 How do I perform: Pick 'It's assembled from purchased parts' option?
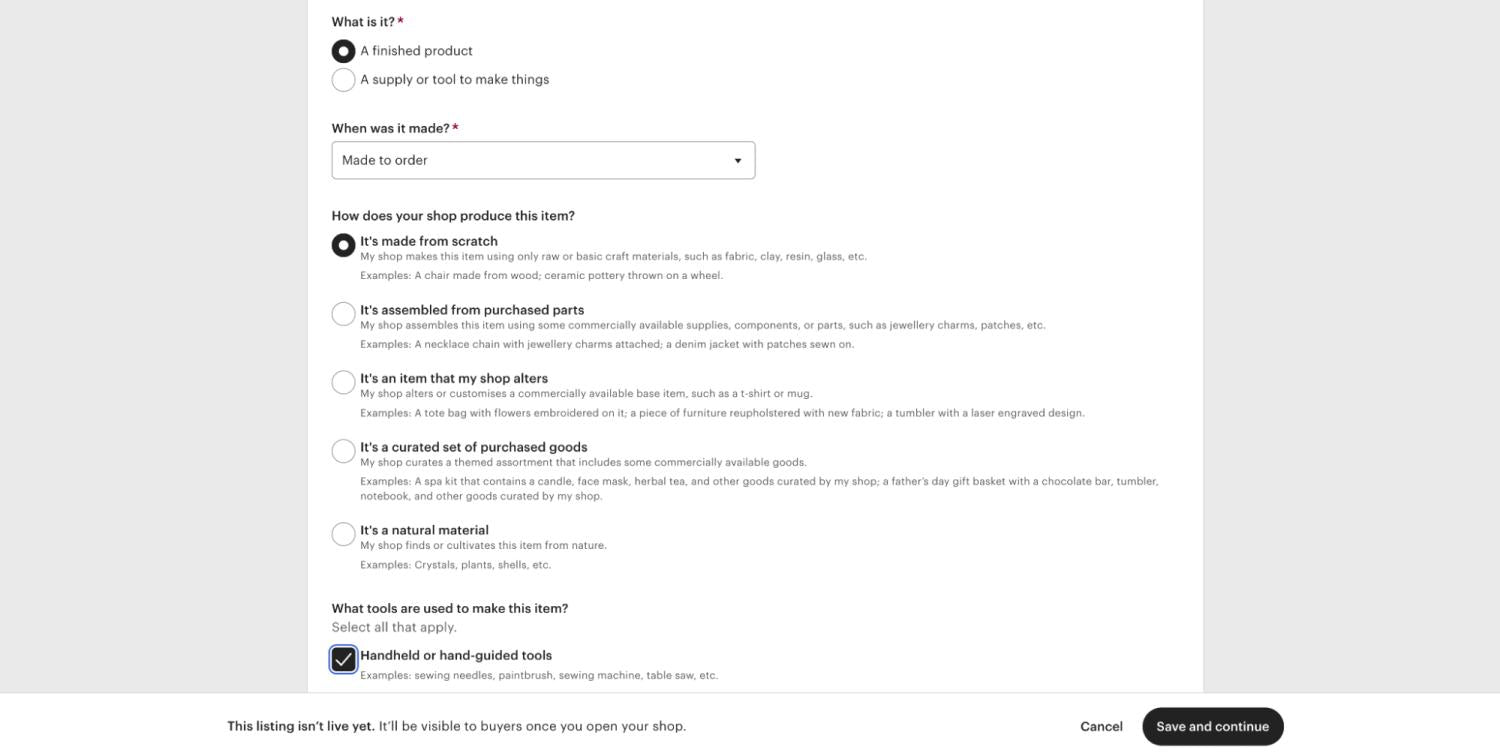343,314
